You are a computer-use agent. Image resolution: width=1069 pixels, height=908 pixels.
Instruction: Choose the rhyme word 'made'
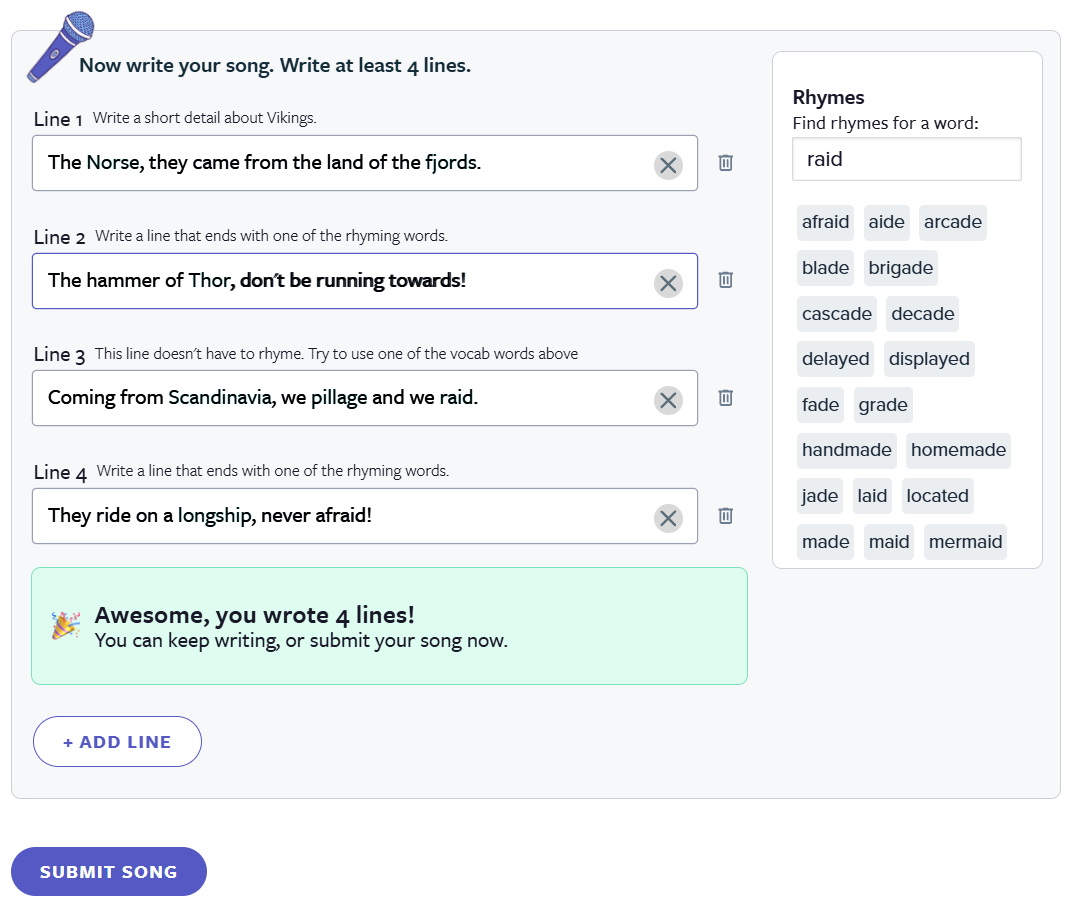click(x=826, y=542)
